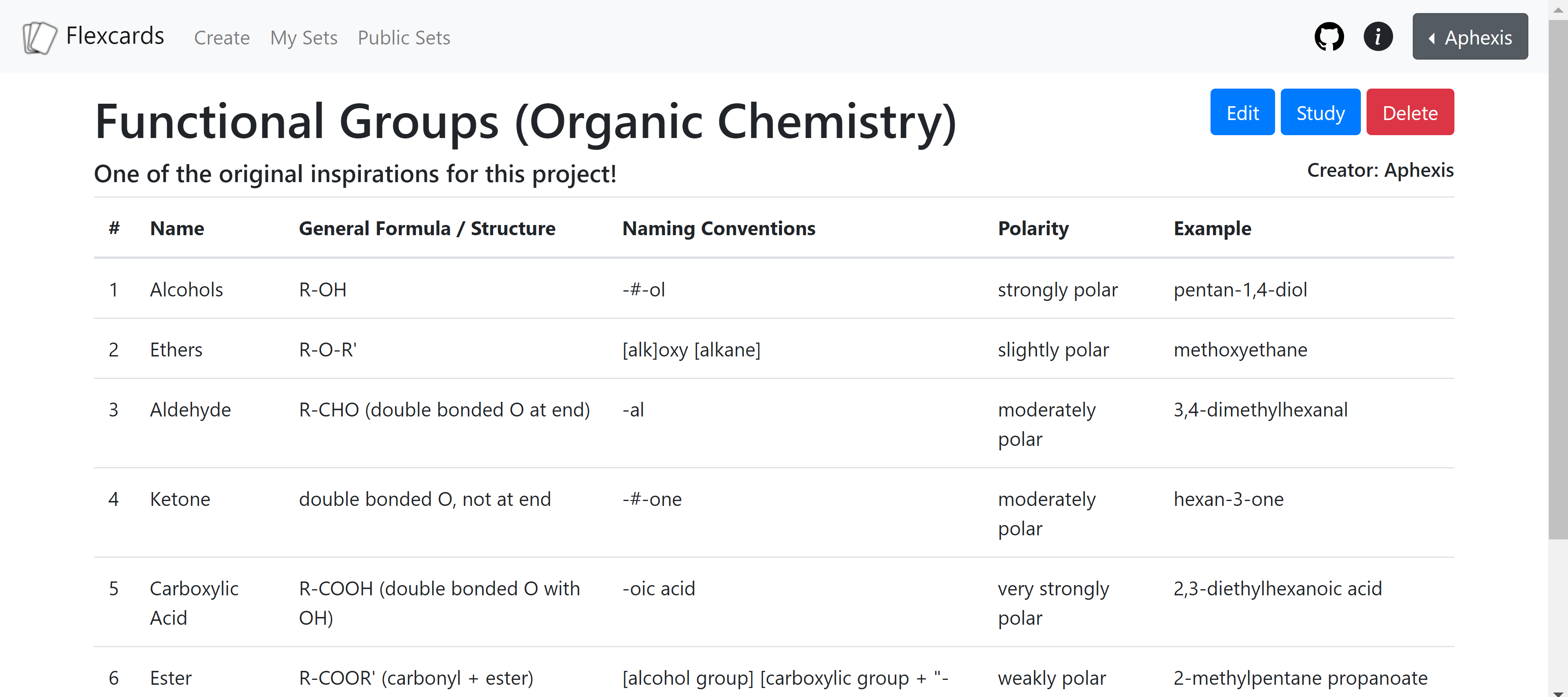Select the Alcohols row name
Screen dimensions: 1568x697
point(186,289)
